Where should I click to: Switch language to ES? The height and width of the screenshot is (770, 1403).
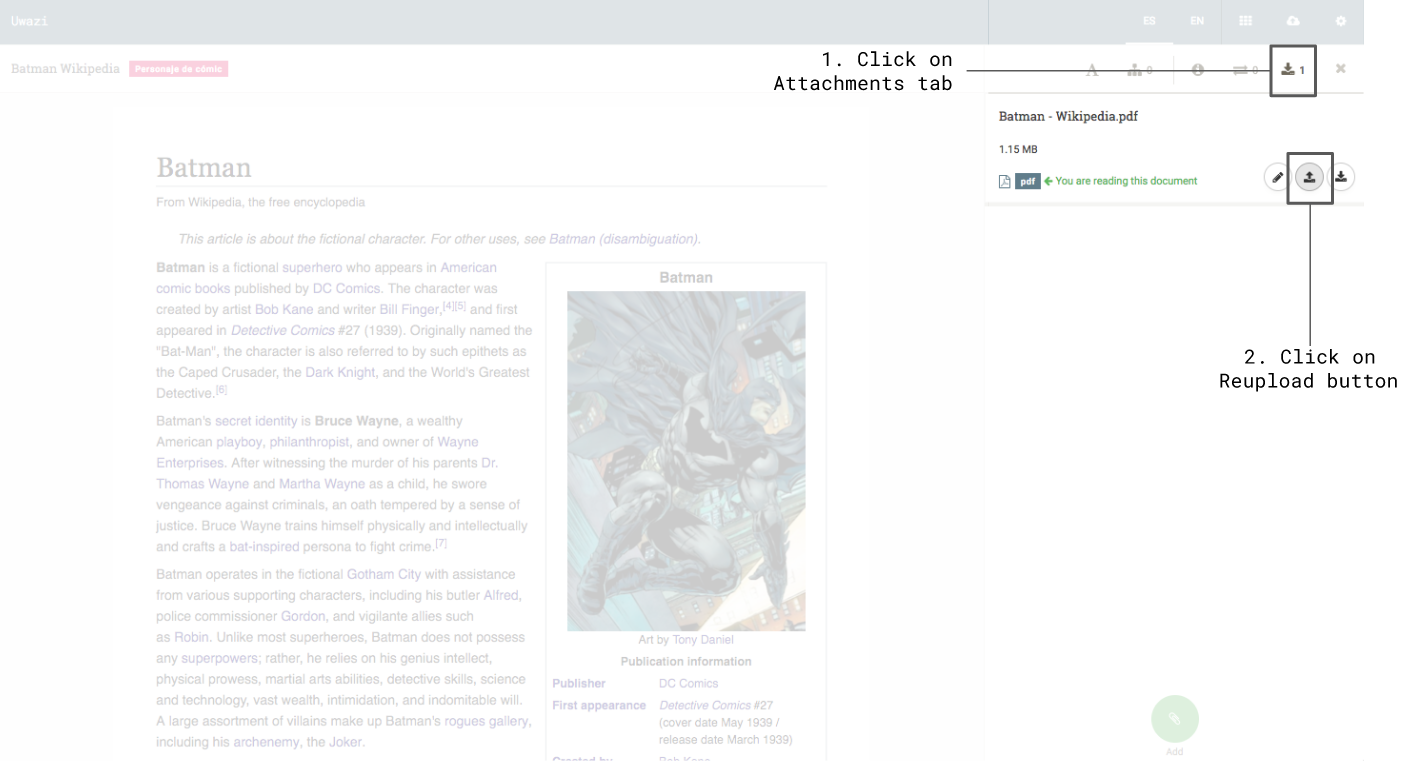pos(1149,21)
